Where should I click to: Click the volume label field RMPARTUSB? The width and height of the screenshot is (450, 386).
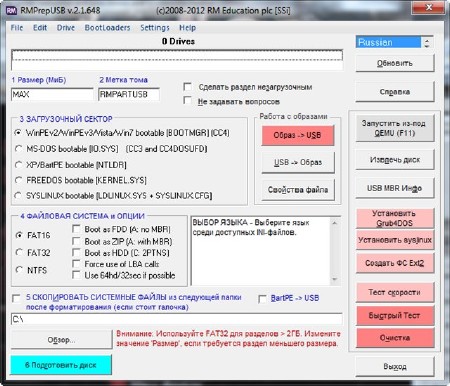[x=129, y=94]
